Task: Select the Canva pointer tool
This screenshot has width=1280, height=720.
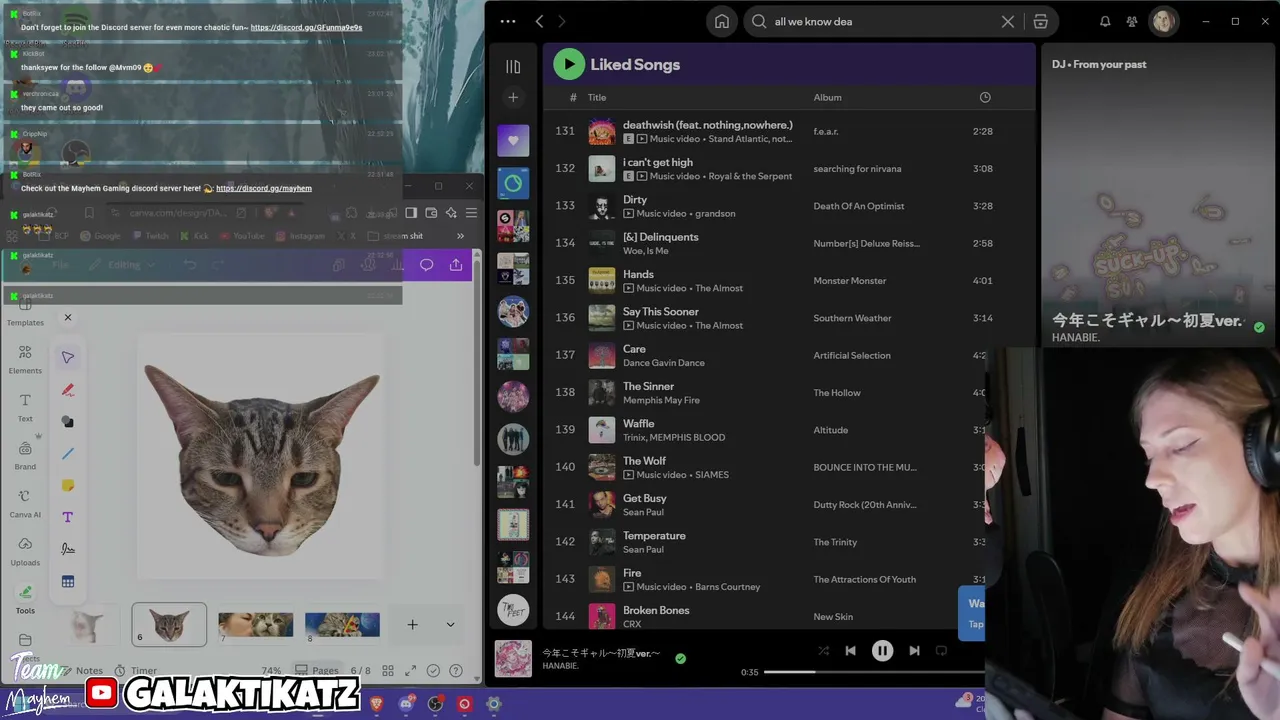Action: pos(67,357)
